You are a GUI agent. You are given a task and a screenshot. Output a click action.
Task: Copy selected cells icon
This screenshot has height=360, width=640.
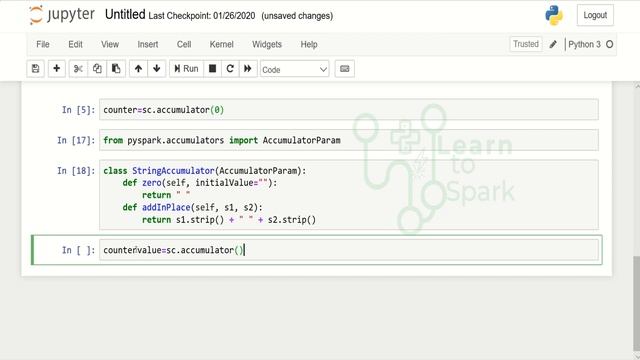(x=97, y=69)
